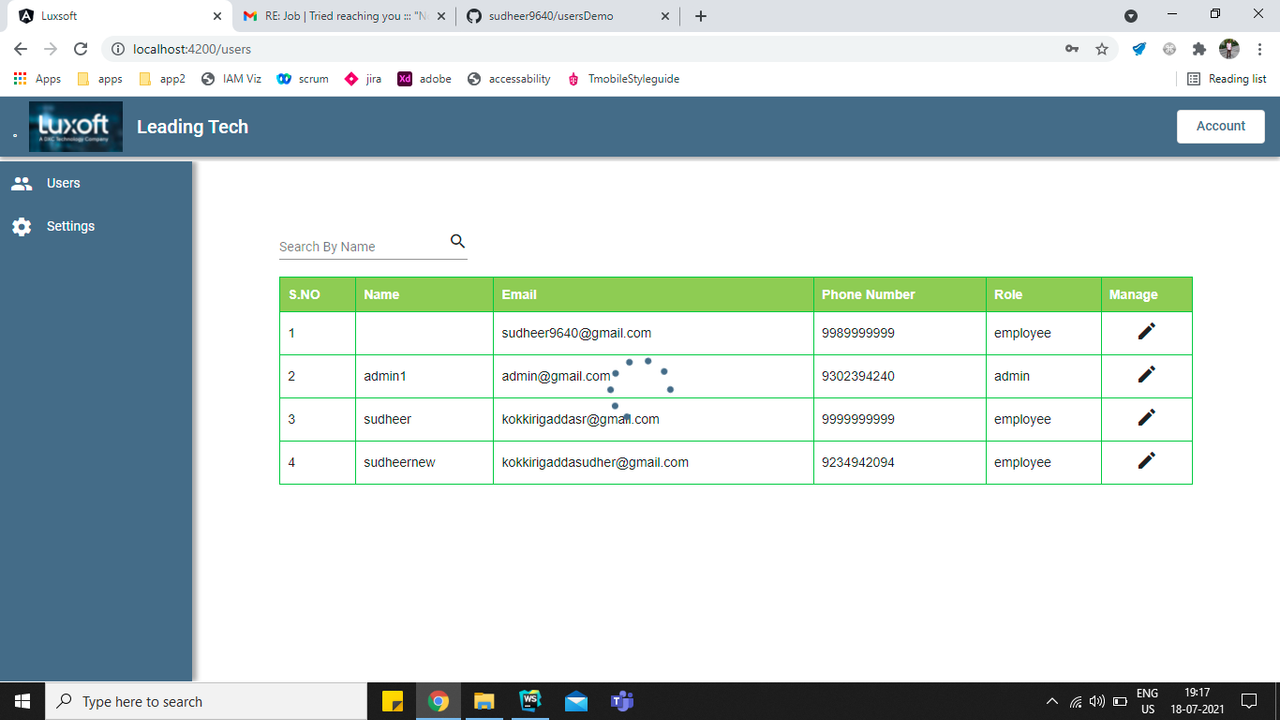Viewport: 1280px width, 720px height.
Task: Open the saved passwords key icon
Action: pos(1071,49)
